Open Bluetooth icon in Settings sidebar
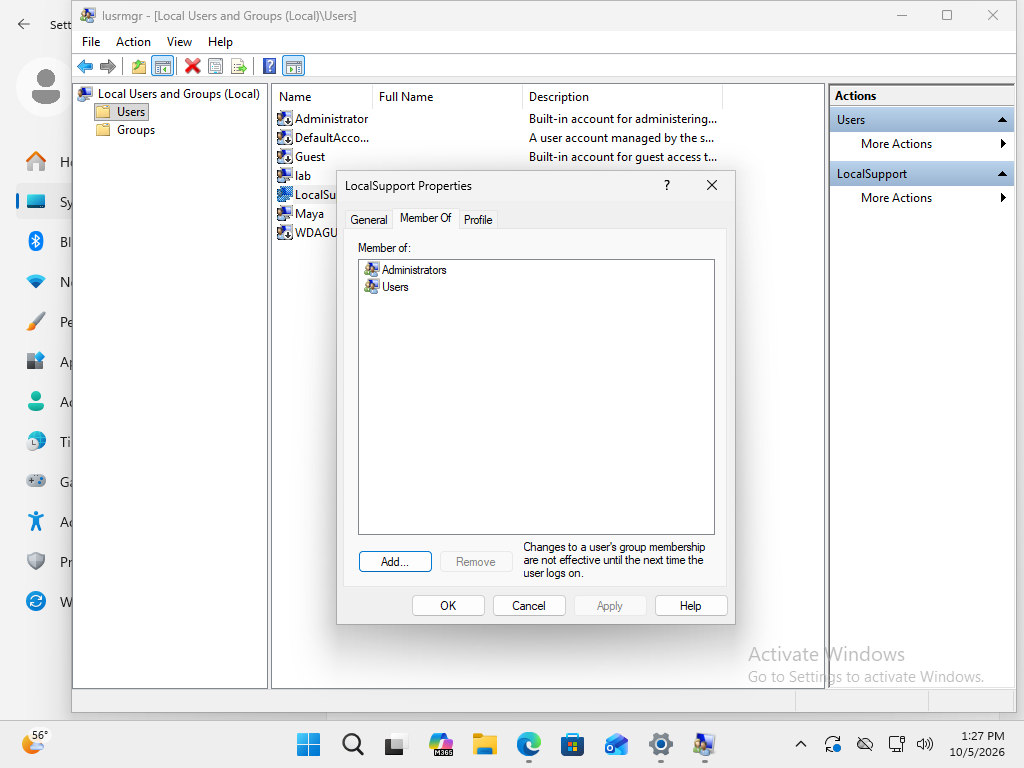Screen dimensions: 1024x768 pyautogui.click(x=36, y=242)
